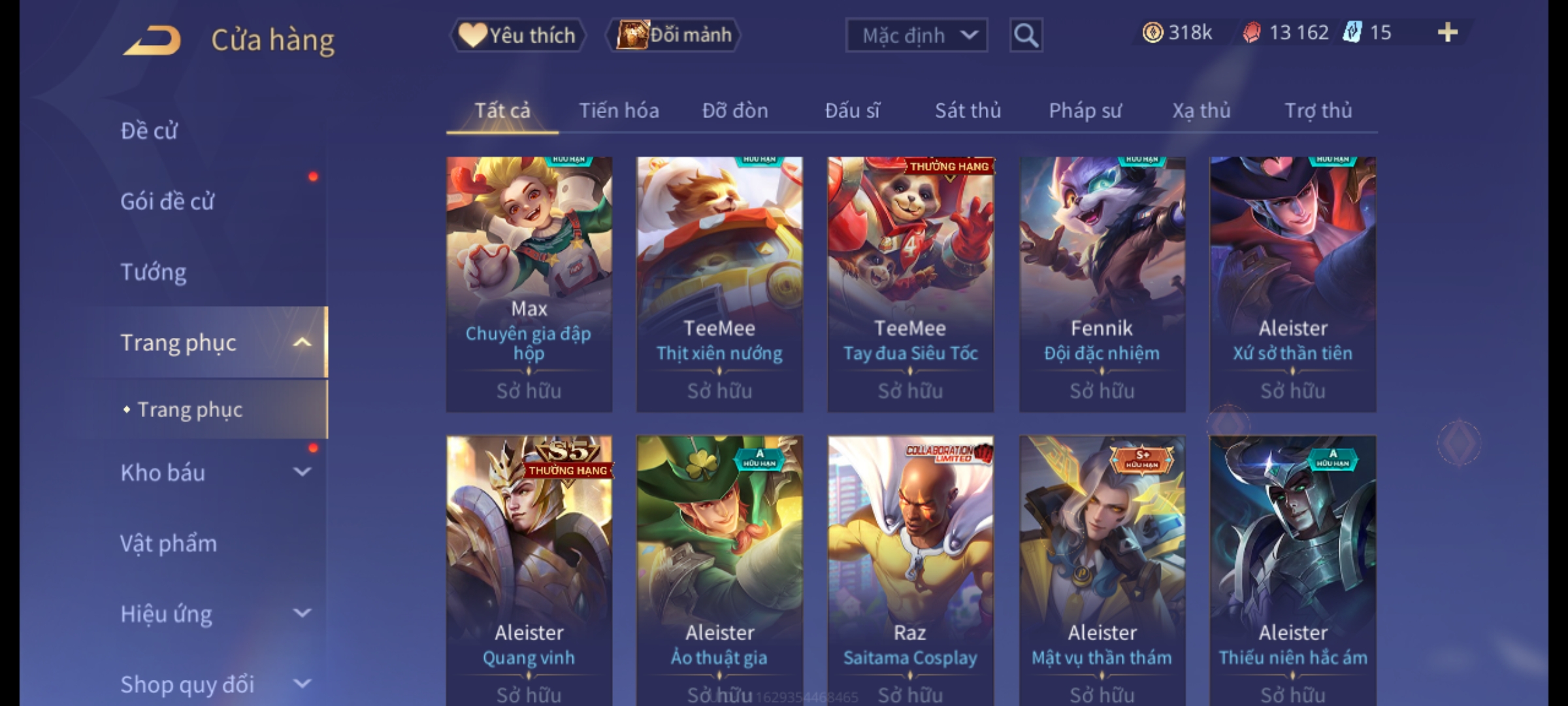Switch to the Sát thủ tab
Screen dimensions: 1568x706
click(968, 110)
